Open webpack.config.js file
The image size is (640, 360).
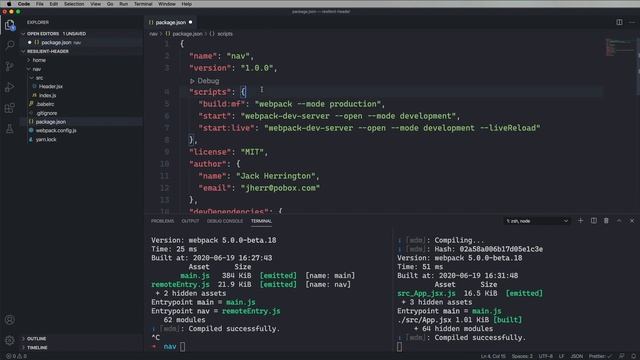point(56,131)
